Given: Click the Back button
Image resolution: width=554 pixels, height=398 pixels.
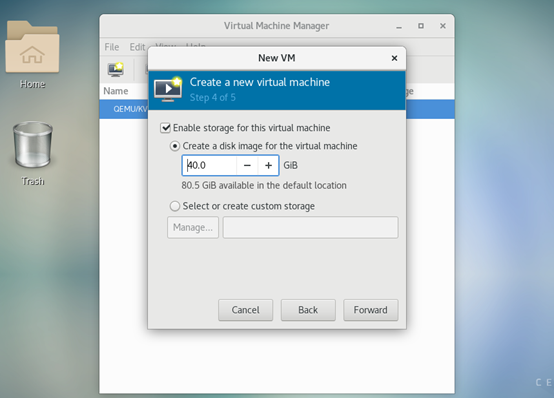Looking at the screenshot, I should click(x=308, y=310).
